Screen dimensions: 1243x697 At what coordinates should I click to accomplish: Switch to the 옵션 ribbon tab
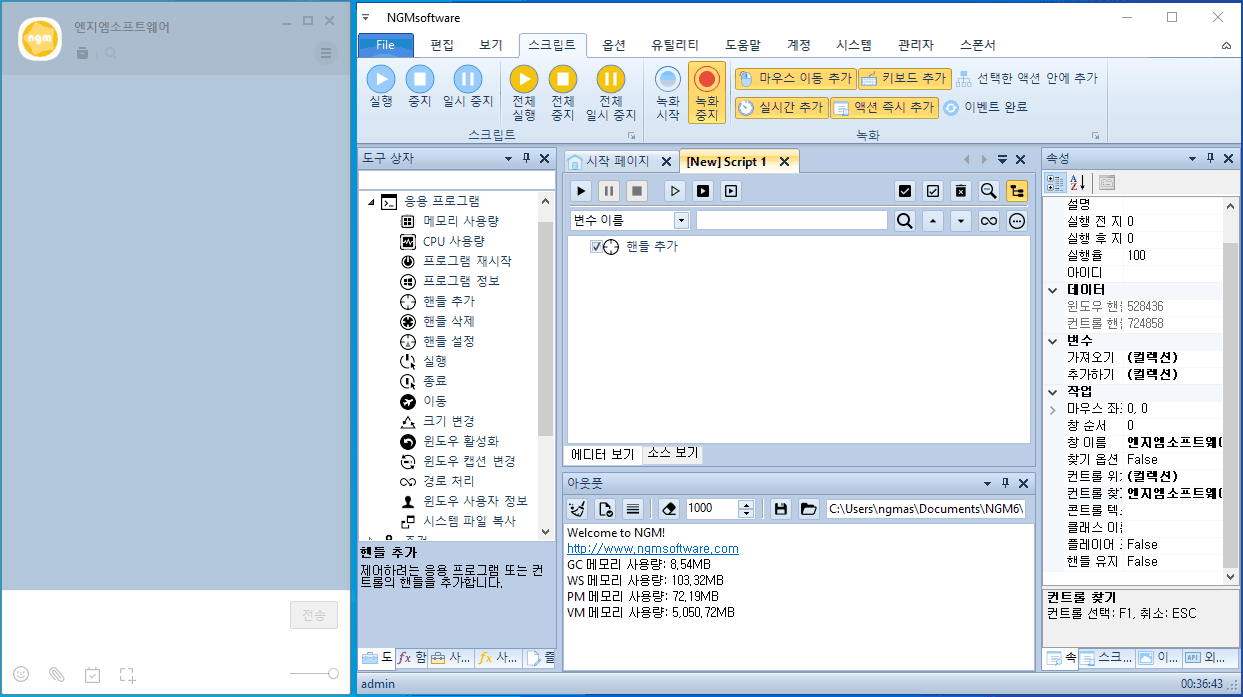[614, 45]
